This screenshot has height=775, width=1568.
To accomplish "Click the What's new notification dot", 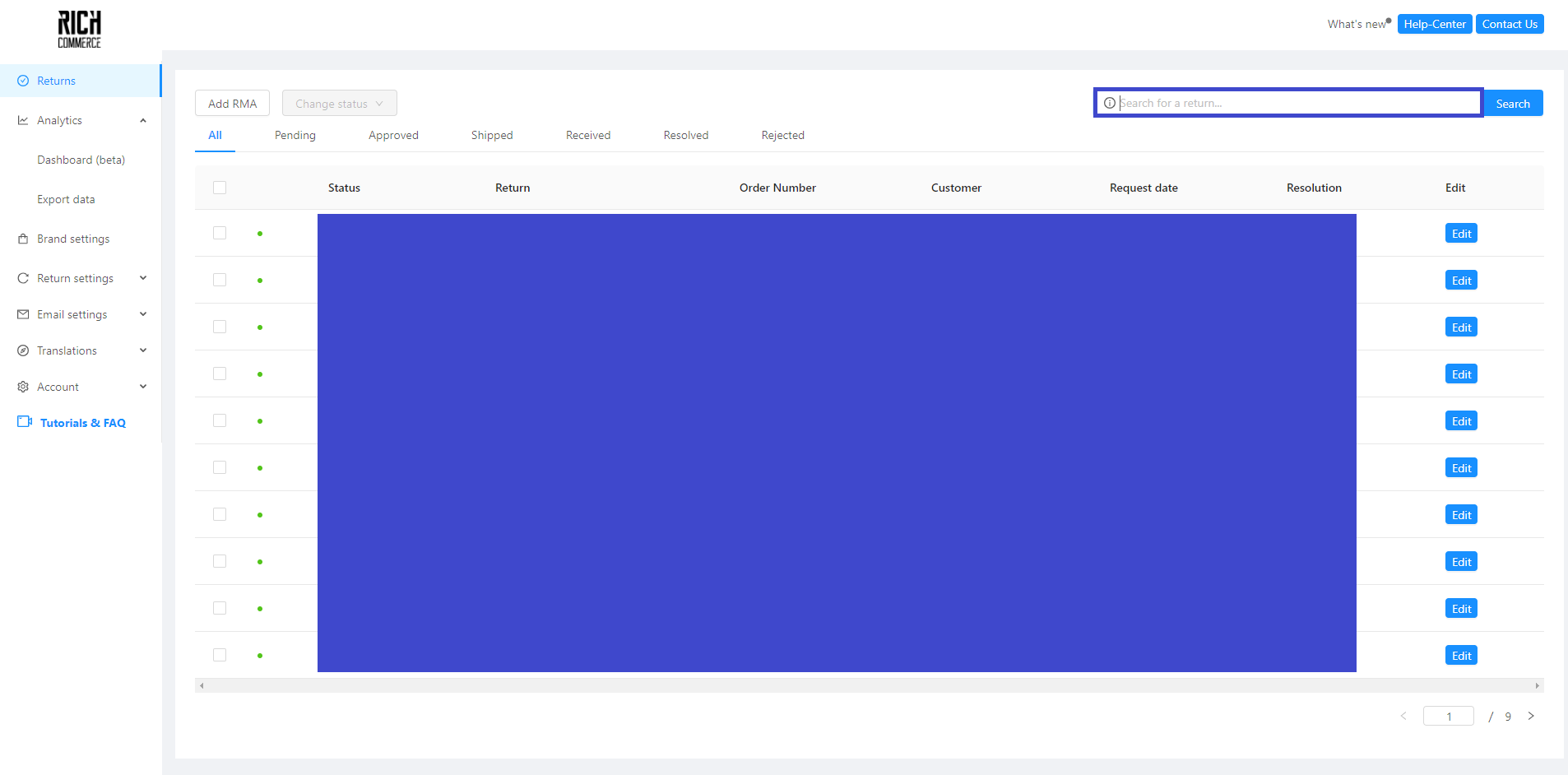I will coord(1389,21).
